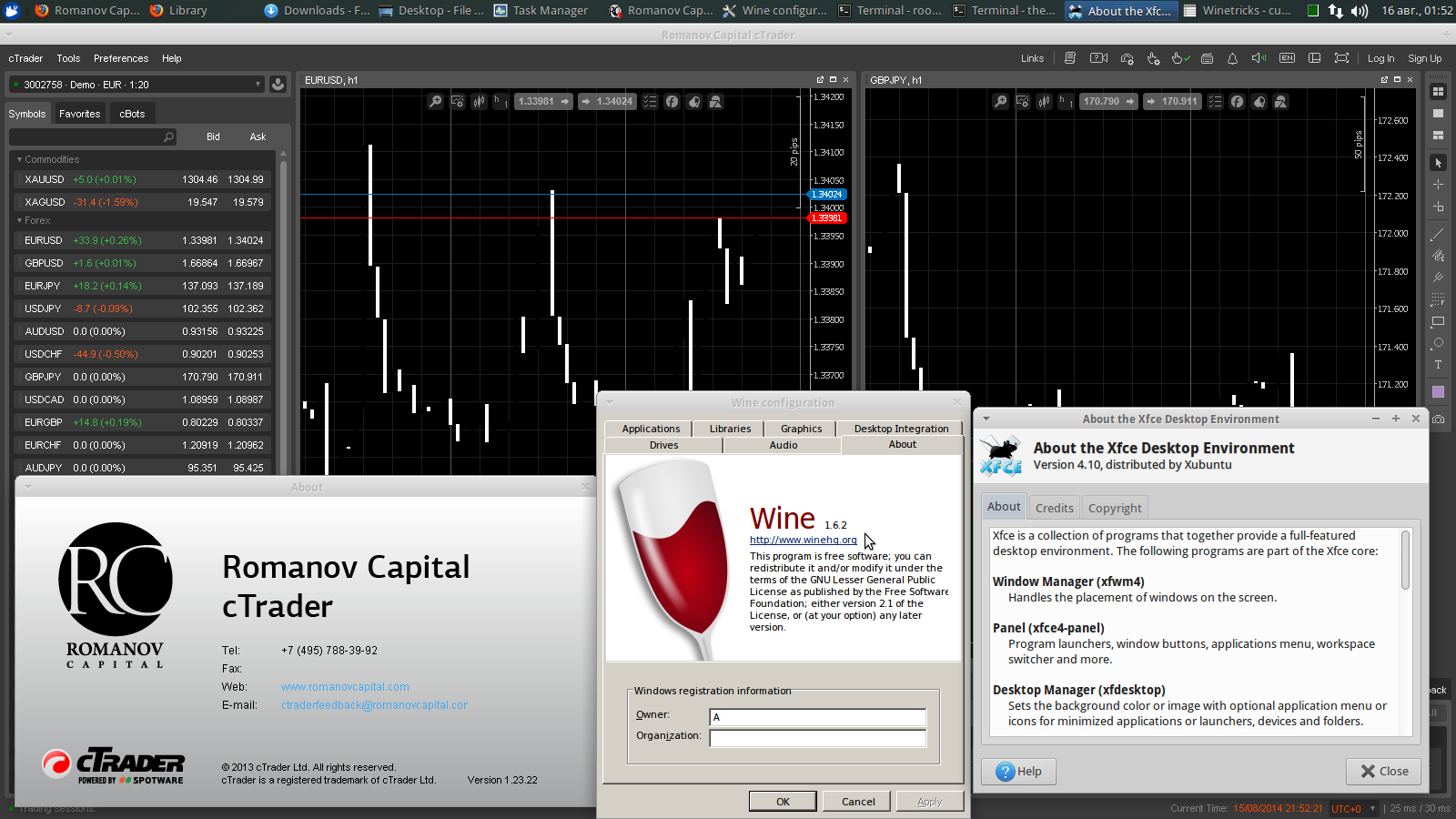1456x819 pixels.
Task: Open video help camera icon
Action: click(1098, 58)
